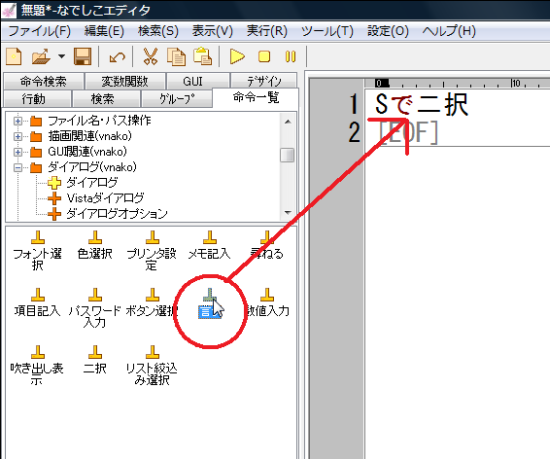Select 描画関連(vnako) tree item
Viewport: 550px width, 459px height.
point(90,136)
